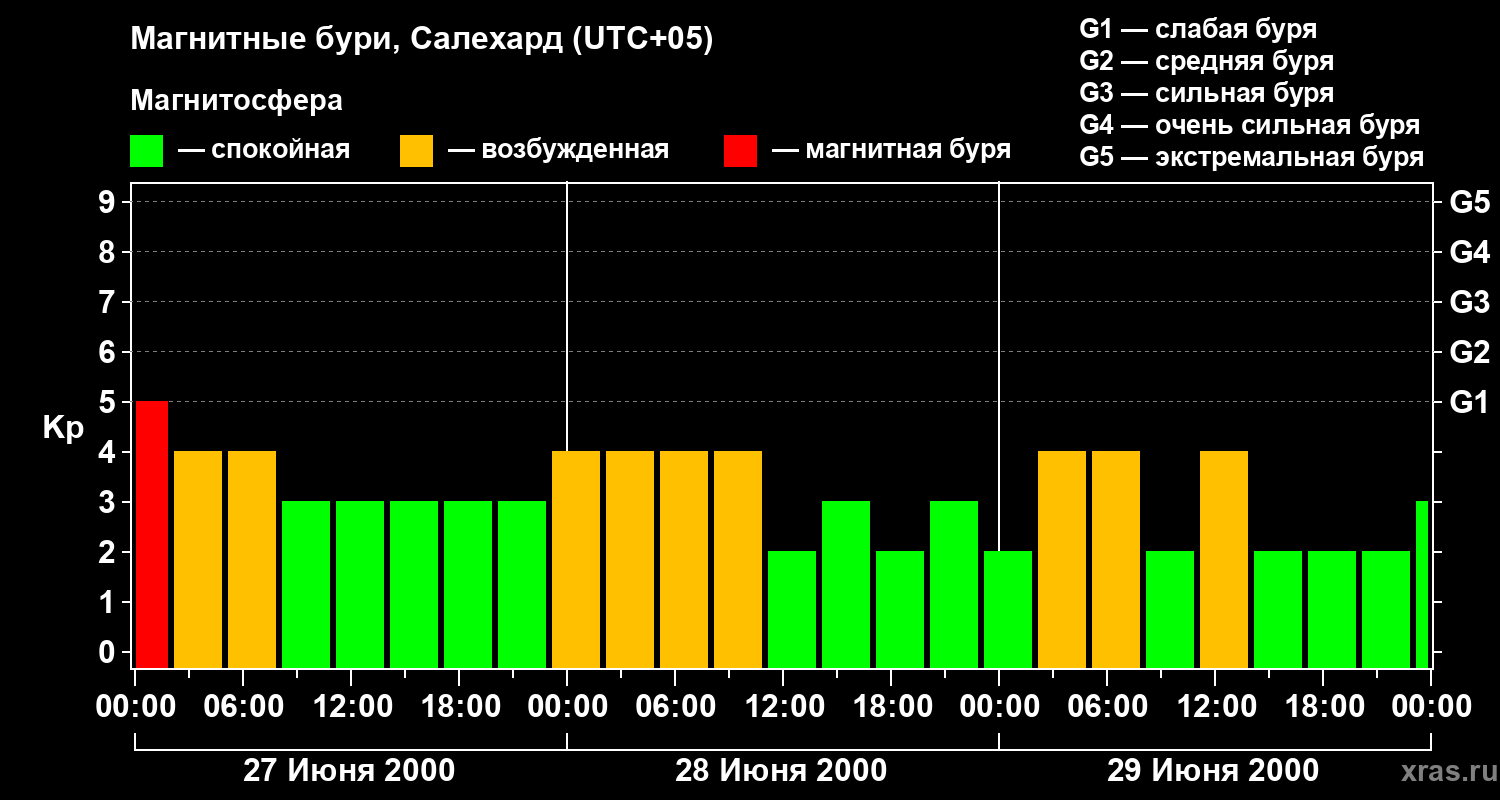Viewport: 1500px width, 800px height.
Task: Click the 'G4 — очень сильная буря' line
Action: [1250, 125]
